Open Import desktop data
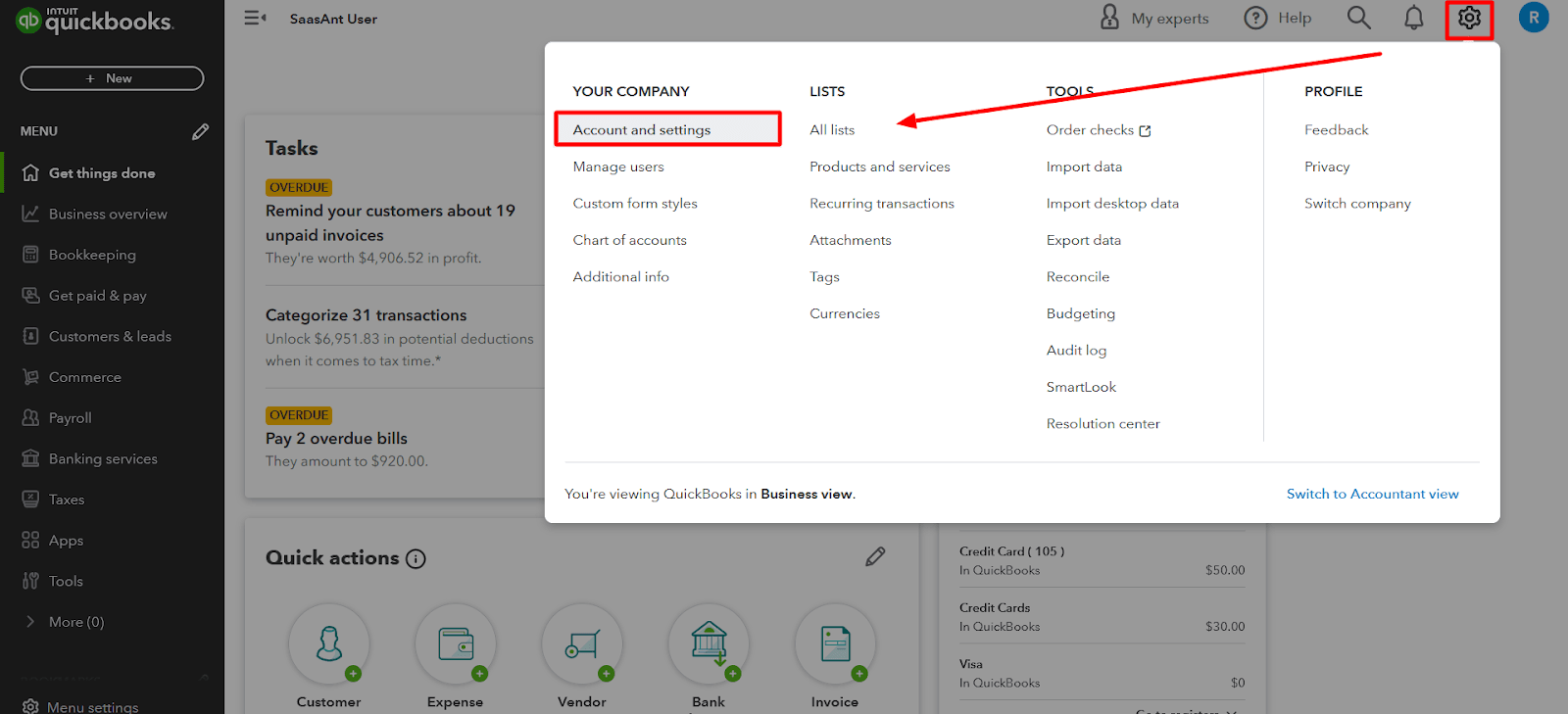The height and width of the screenshot is (714, 1568). 1112,204
